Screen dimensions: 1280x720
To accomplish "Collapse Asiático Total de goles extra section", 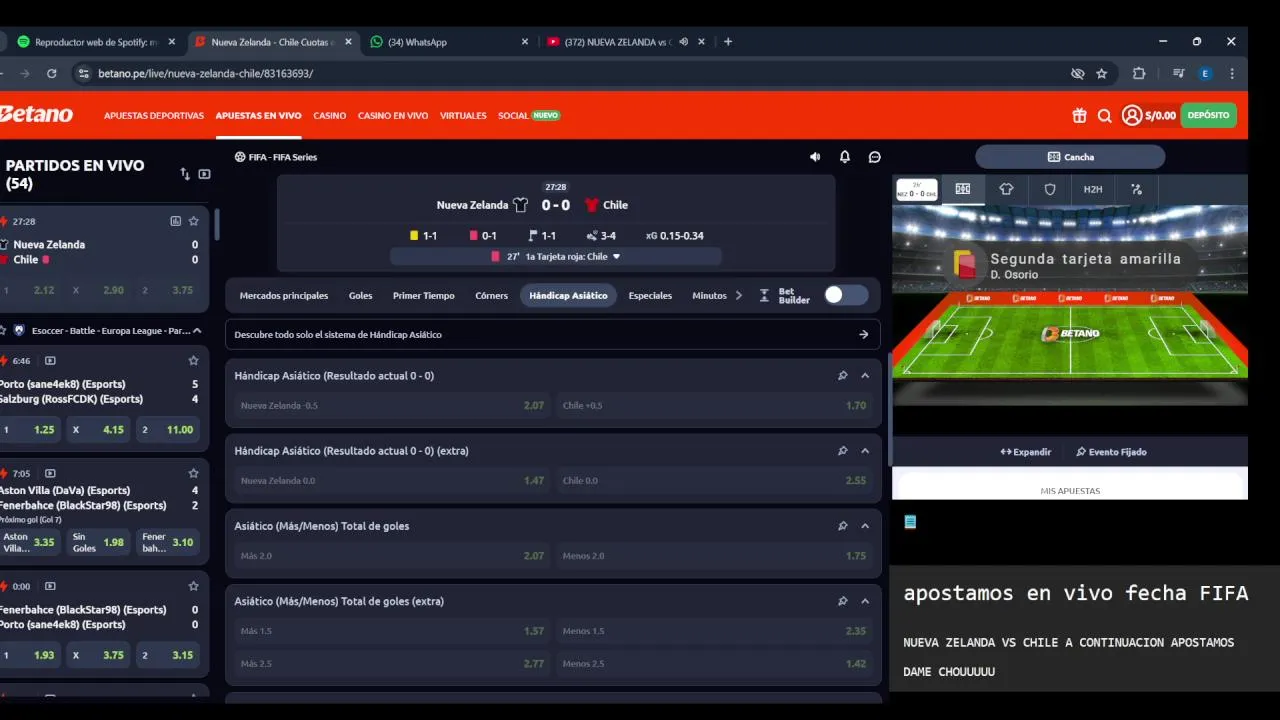I will 865,601.
